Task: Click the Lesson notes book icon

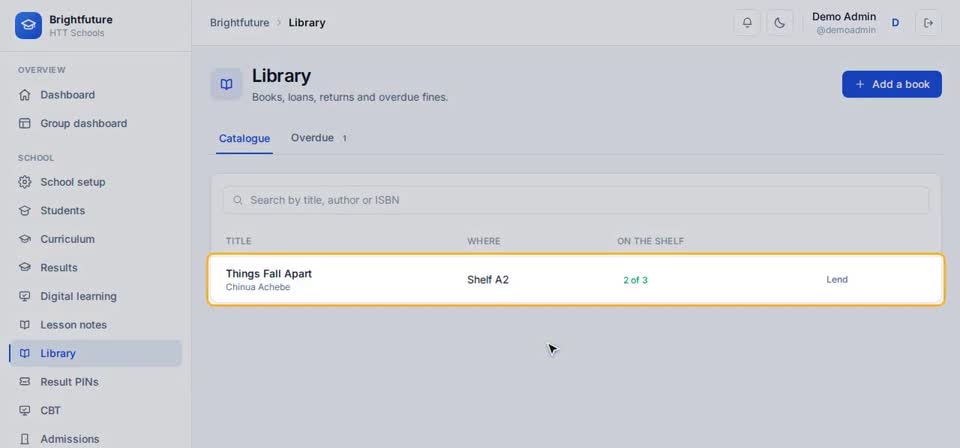Action: [x=24, y=325]
